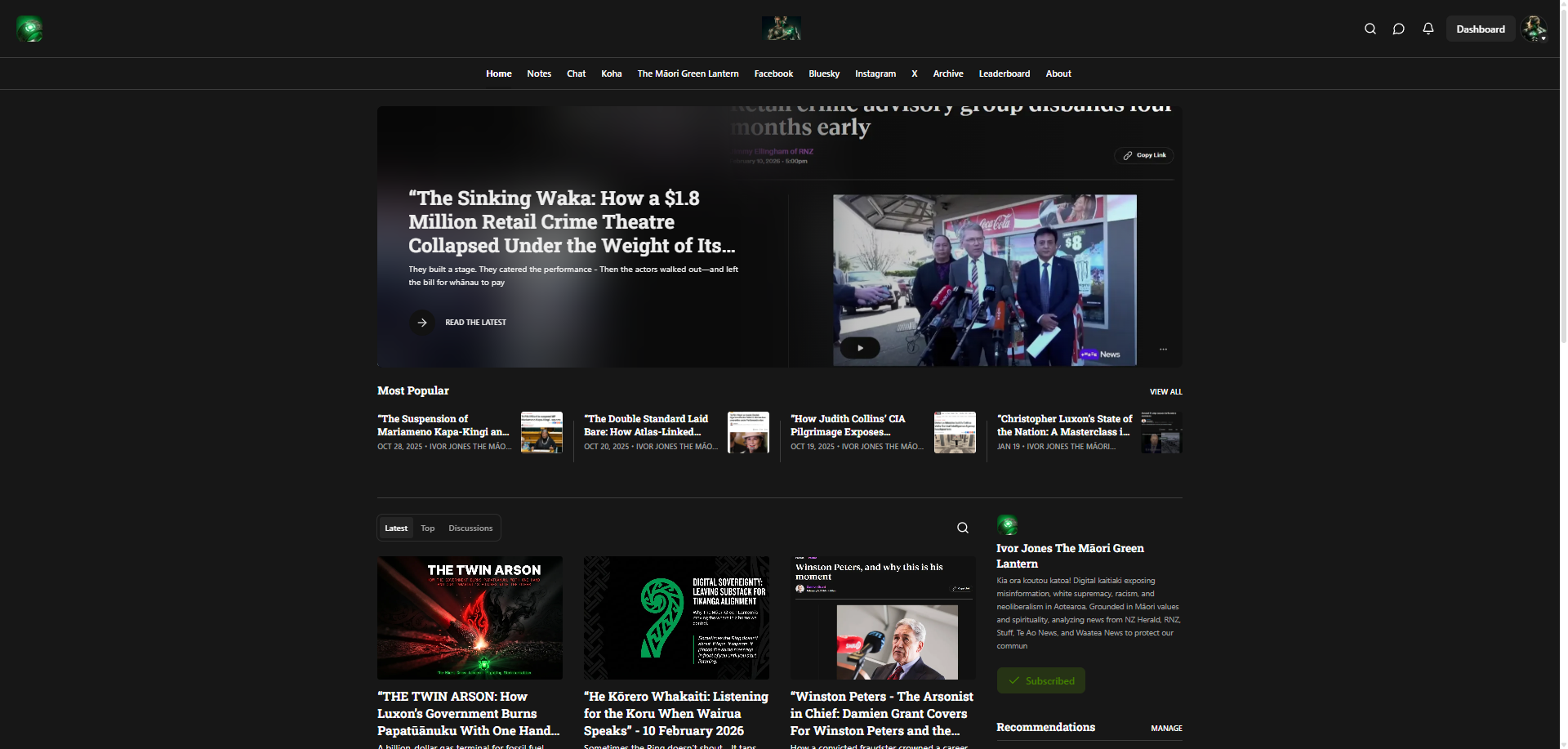The image size is (1568, 749).
Task: Click VIEW ALL for Most Popular
Action: (x=1165, y=392)
